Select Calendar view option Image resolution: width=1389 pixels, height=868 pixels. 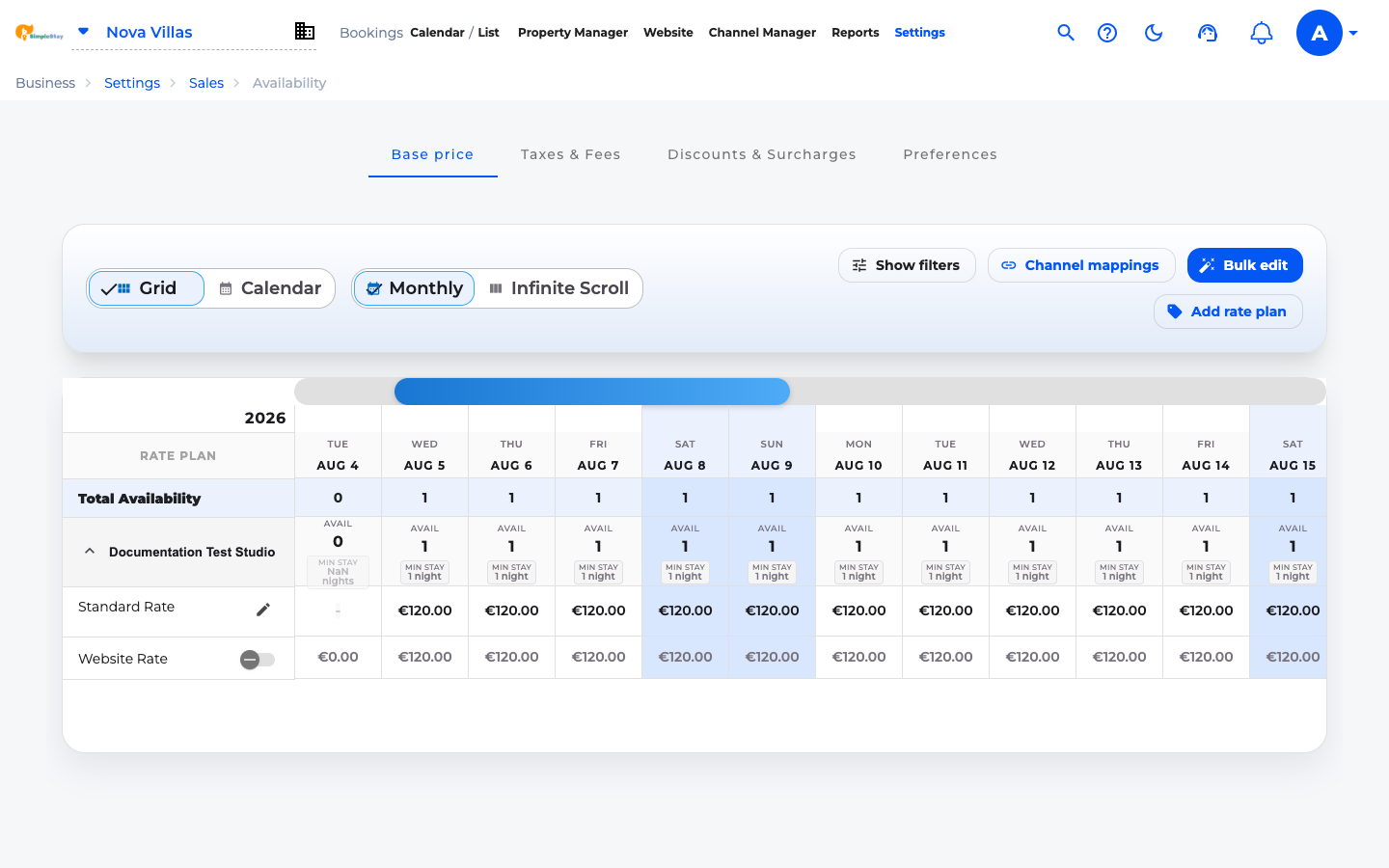(270, 288)
